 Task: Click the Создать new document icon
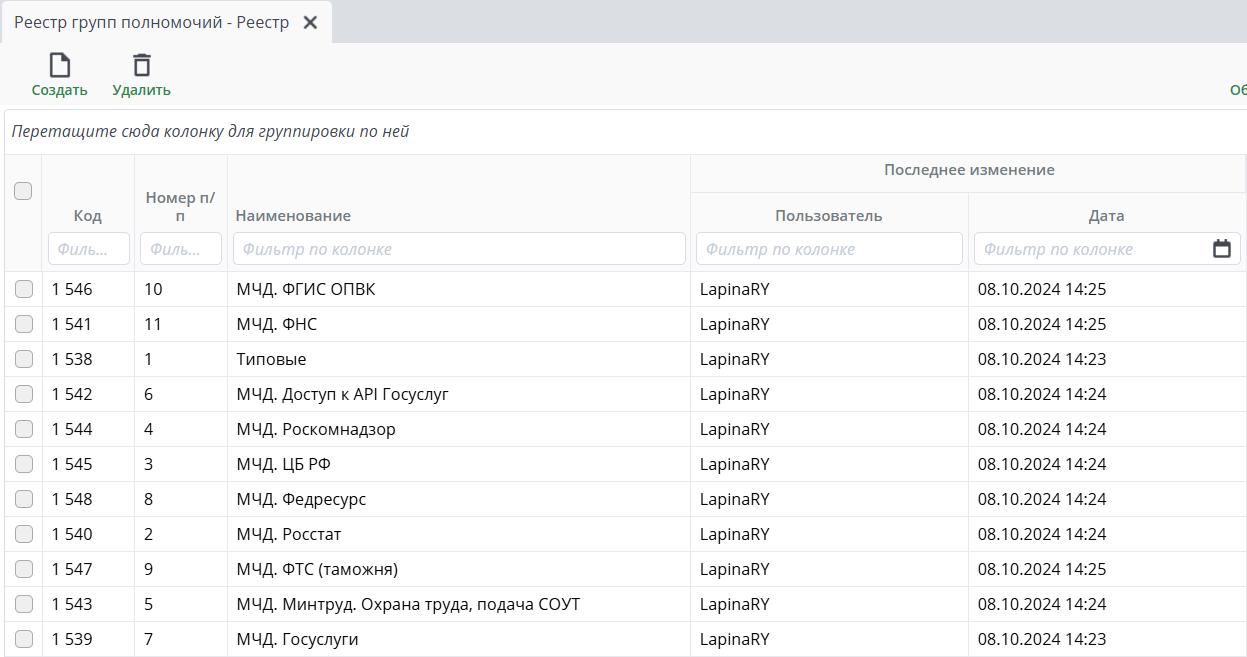tap(60, 66)
